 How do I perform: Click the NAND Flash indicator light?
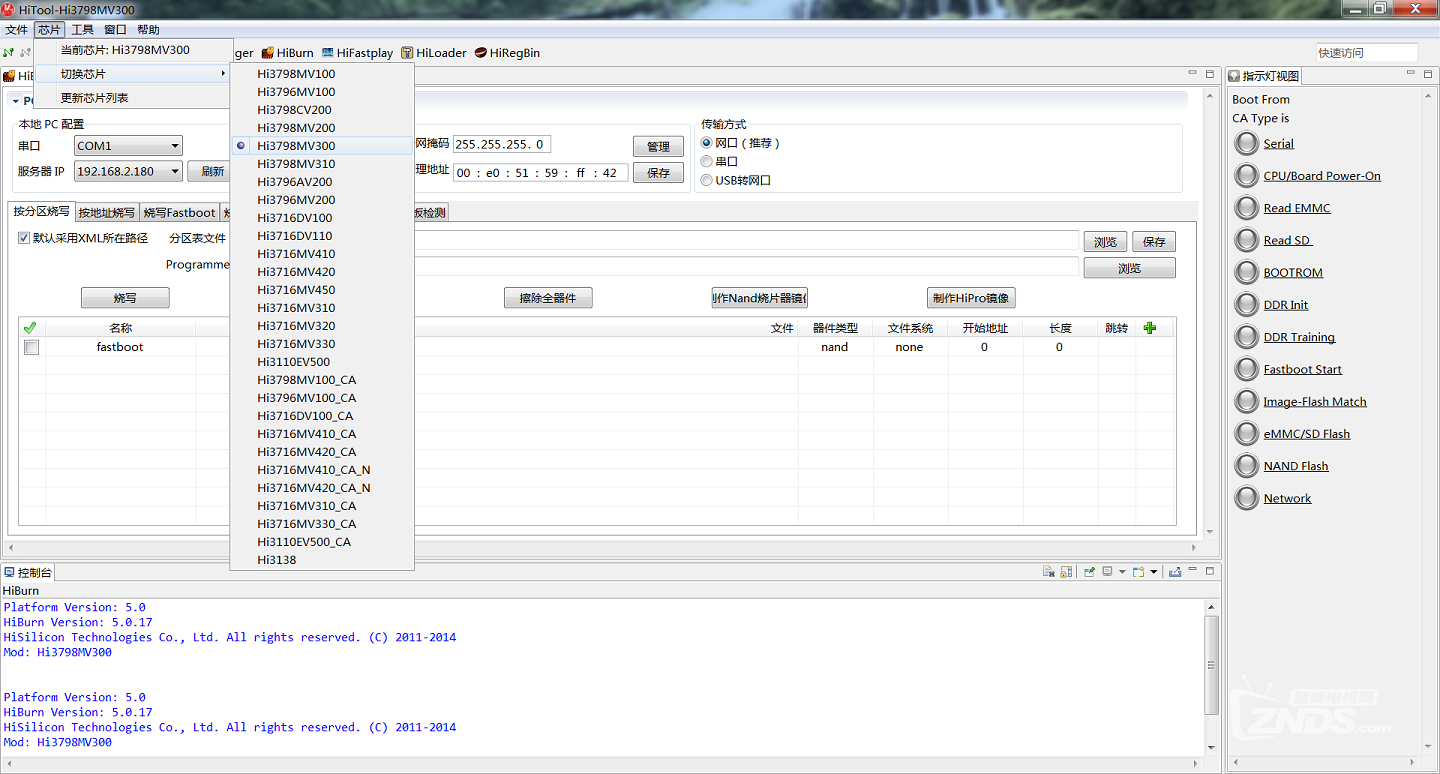click(1246, 466)
